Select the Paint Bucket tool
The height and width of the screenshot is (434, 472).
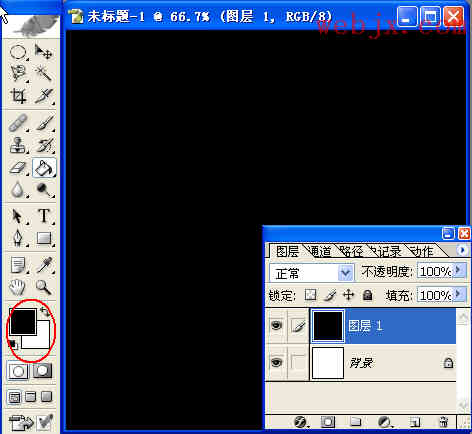pos(44,168)
